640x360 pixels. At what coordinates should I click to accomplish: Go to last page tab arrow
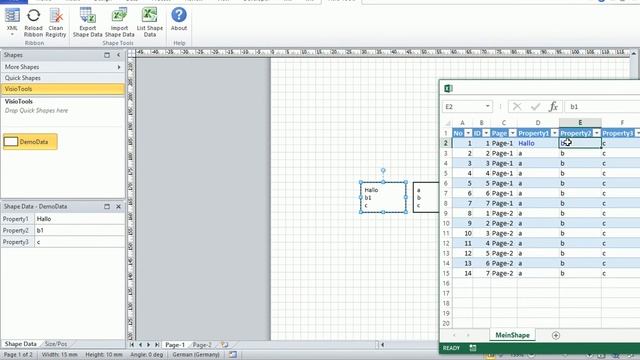coord(157,345)
